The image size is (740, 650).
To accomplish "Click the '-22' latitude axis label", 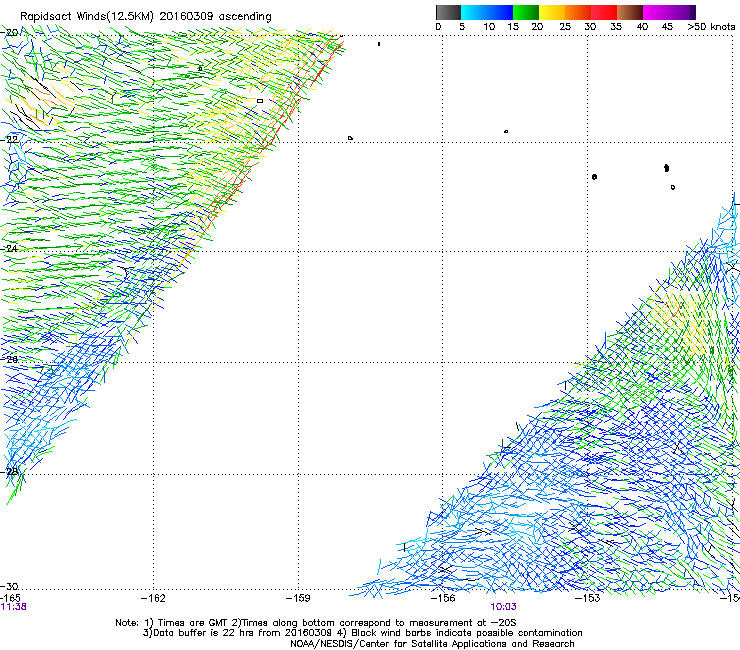I will pyautogui.click(x=10, y=140).
